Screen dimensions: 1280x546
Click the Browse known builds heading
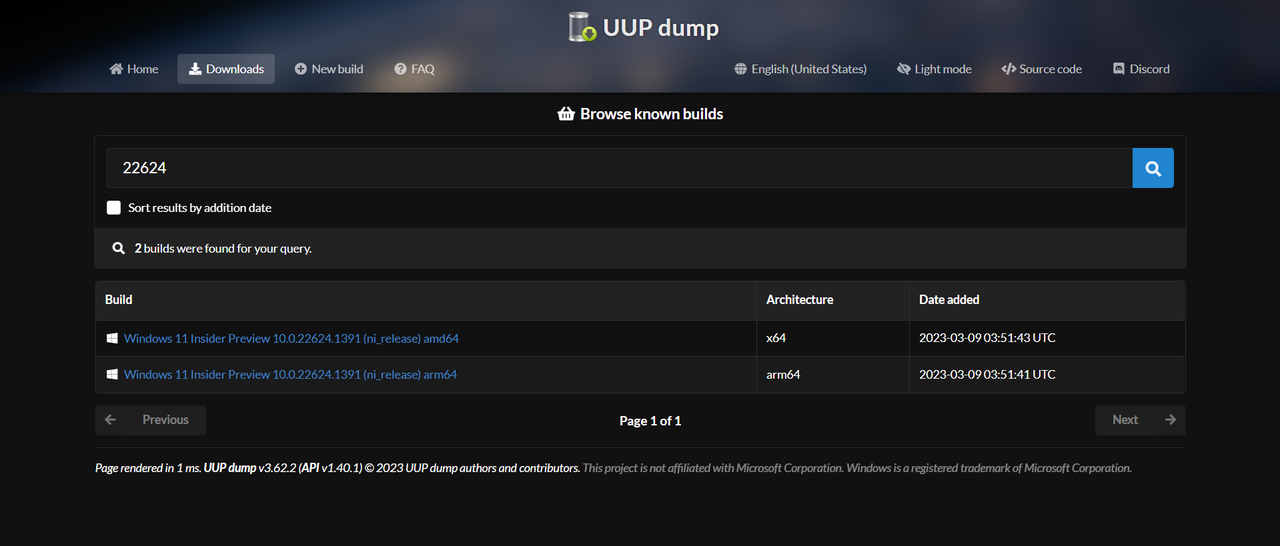(x=640, y=114)
